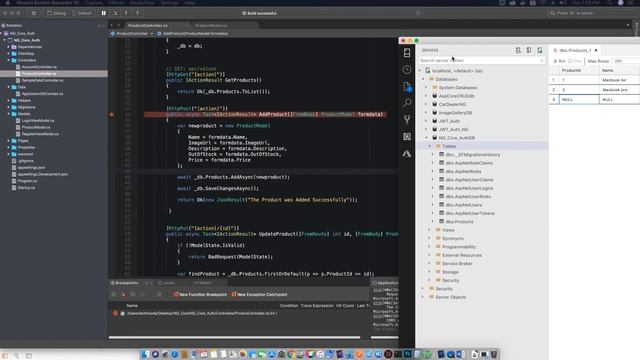Pause debugging in Visual Studio toolbar
Viewport: 640px width, 360px height.
pyautogui.click(x=104, y=13)
